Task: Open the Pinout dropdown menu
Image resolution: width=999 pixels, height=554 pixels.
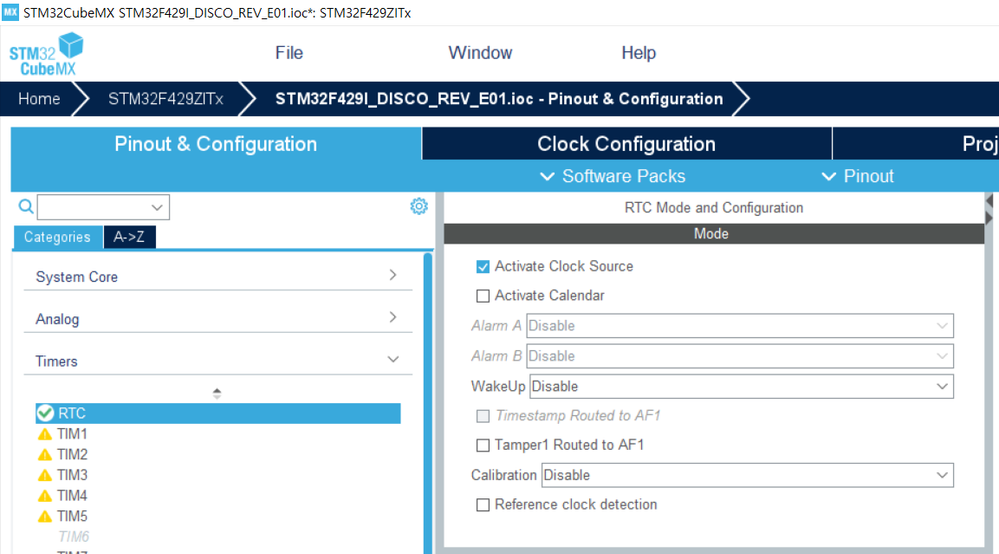Action: click(x=858, y=176)
